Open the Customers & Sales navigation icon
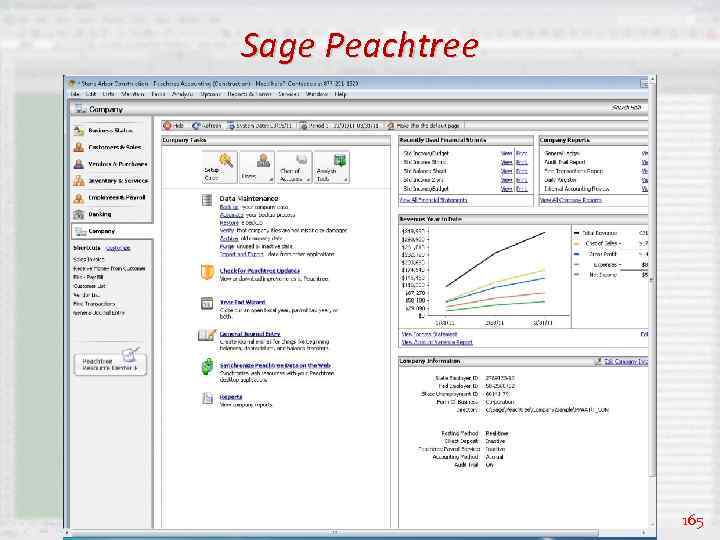This screenshot has width=720, height=540. coord(79,147)
